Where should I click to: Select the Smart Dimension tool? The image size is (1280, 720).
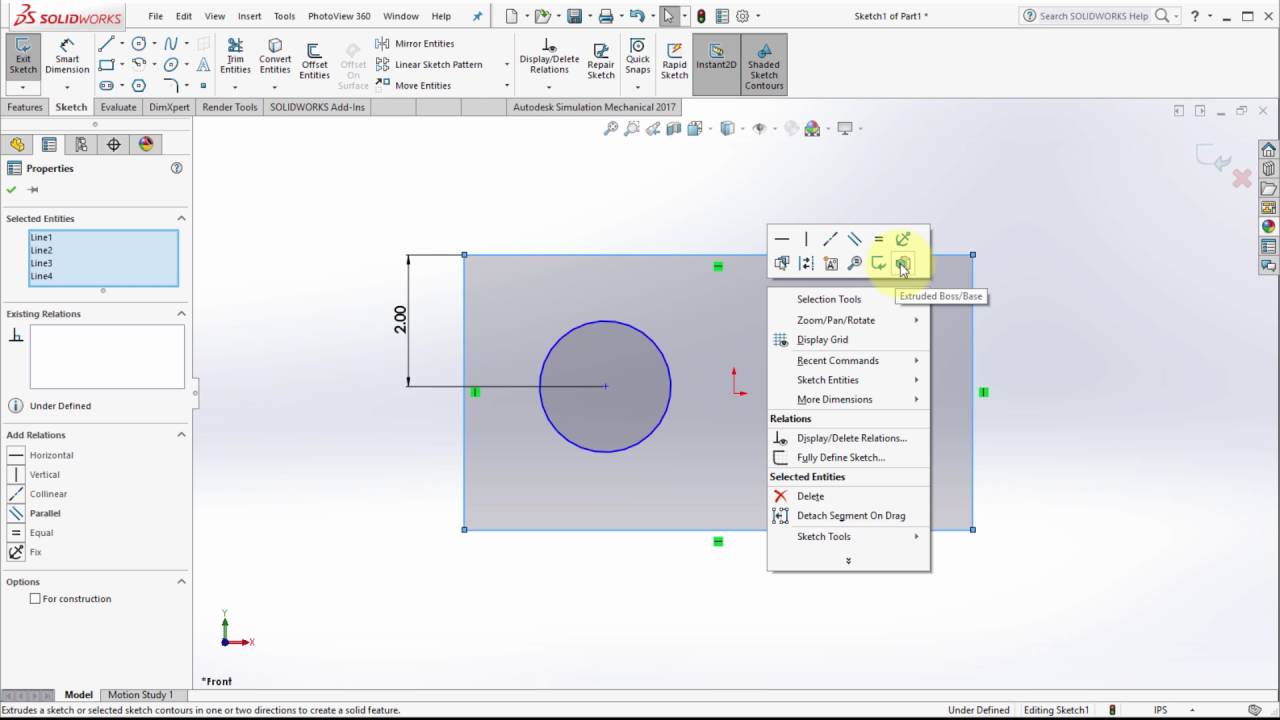tap(67, 55)
